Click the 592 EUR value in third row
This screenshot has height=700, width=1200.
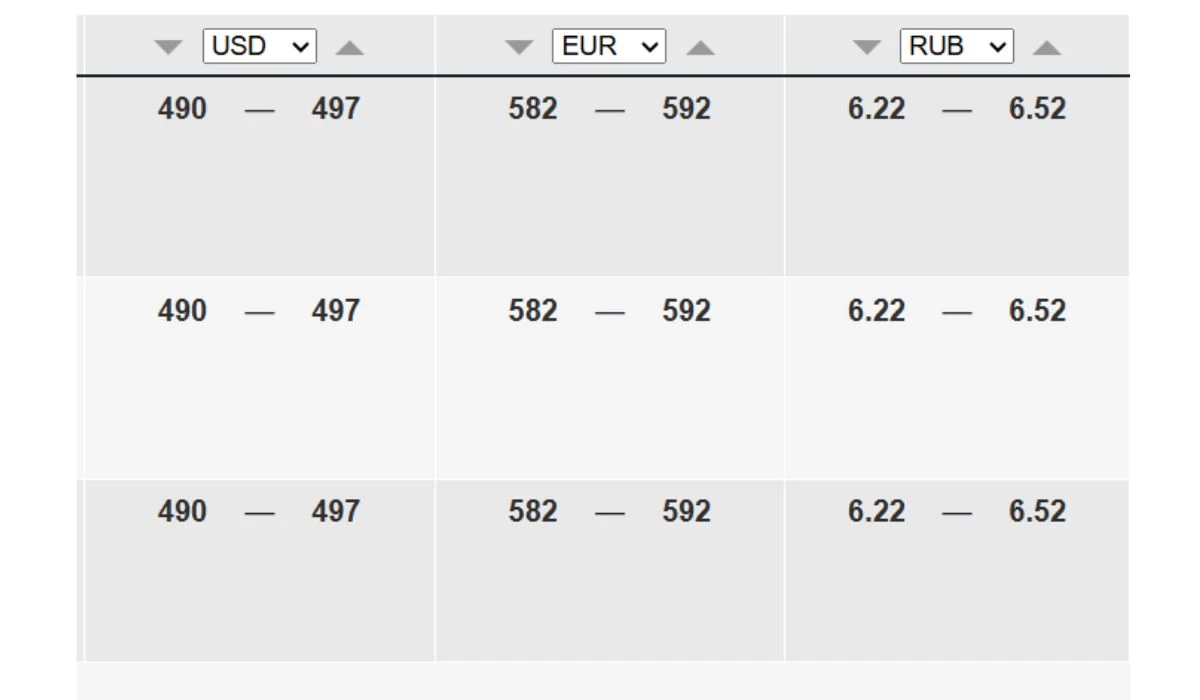686,511
